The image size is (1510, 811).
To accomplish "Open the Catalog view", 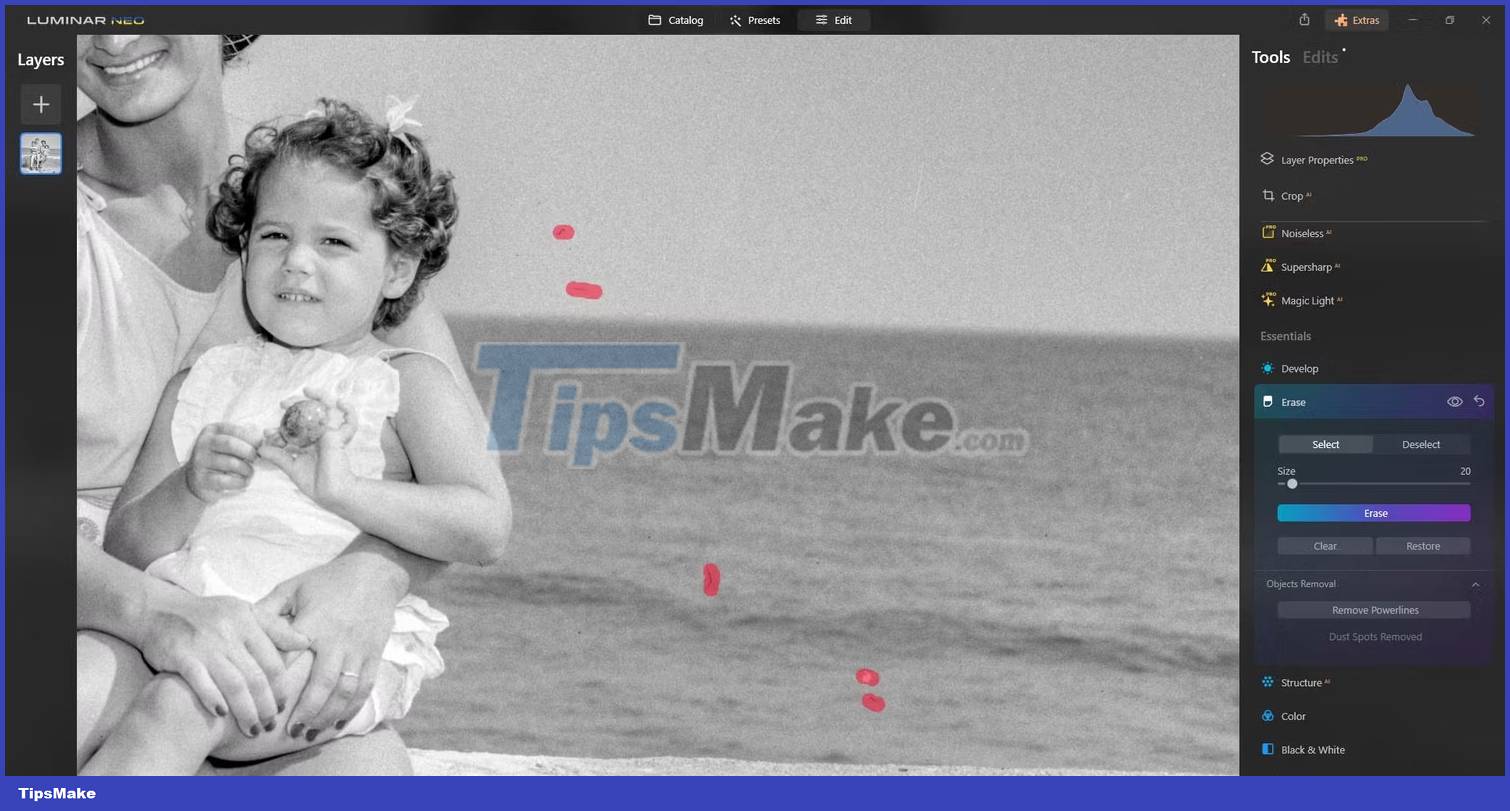I will pos(675,19).
